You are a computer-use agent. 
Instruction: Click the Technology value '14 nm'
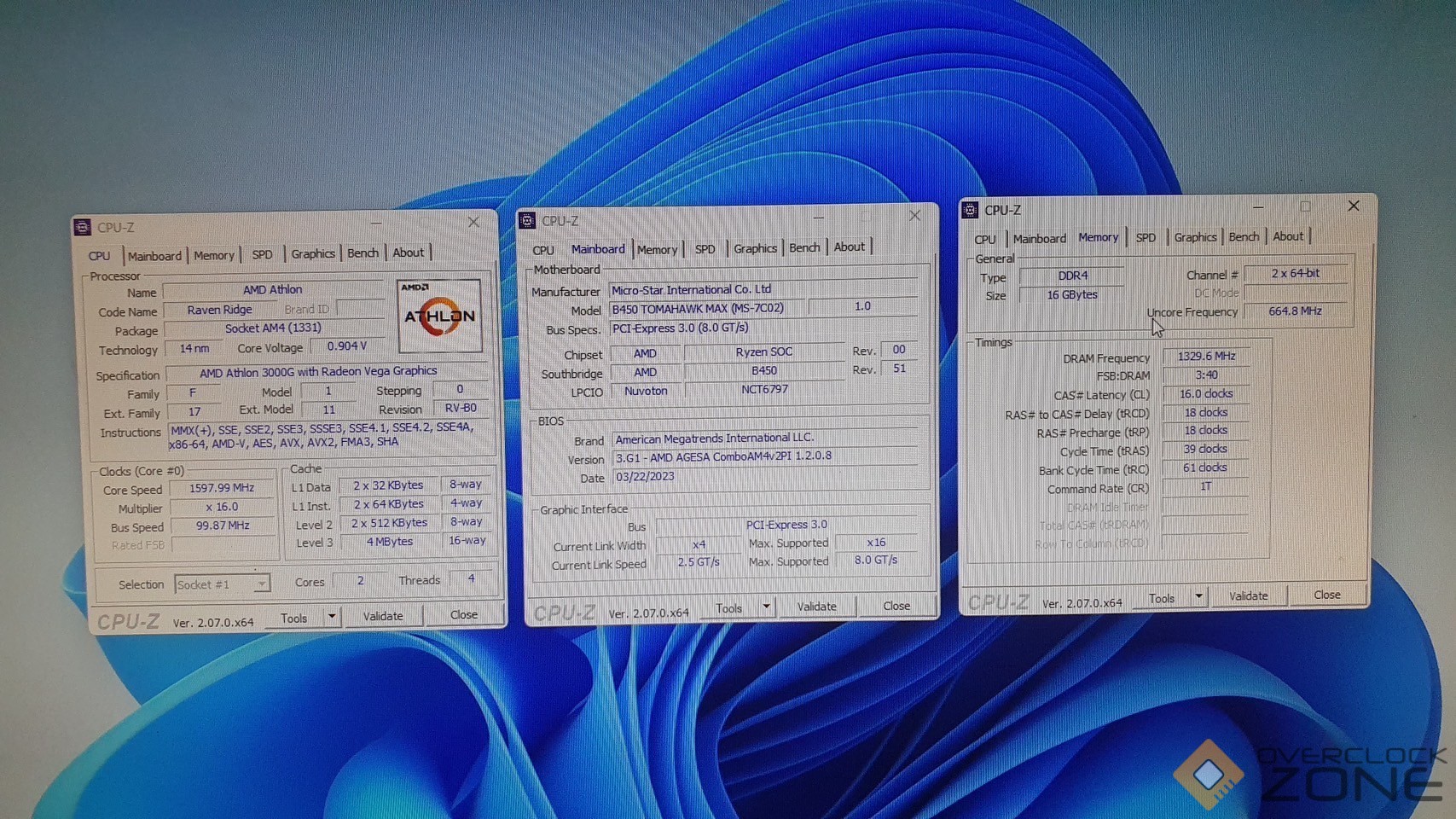pyautogui.click(x=194, y=348)
